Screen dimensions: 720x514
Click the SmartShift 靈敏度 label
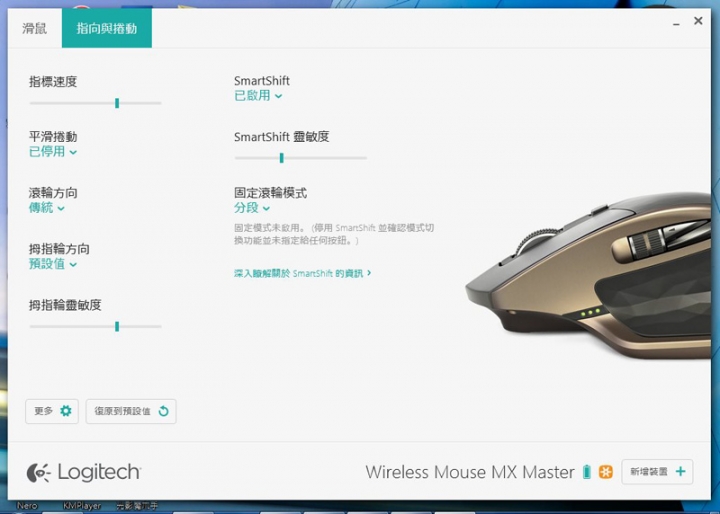pos(281,136)
